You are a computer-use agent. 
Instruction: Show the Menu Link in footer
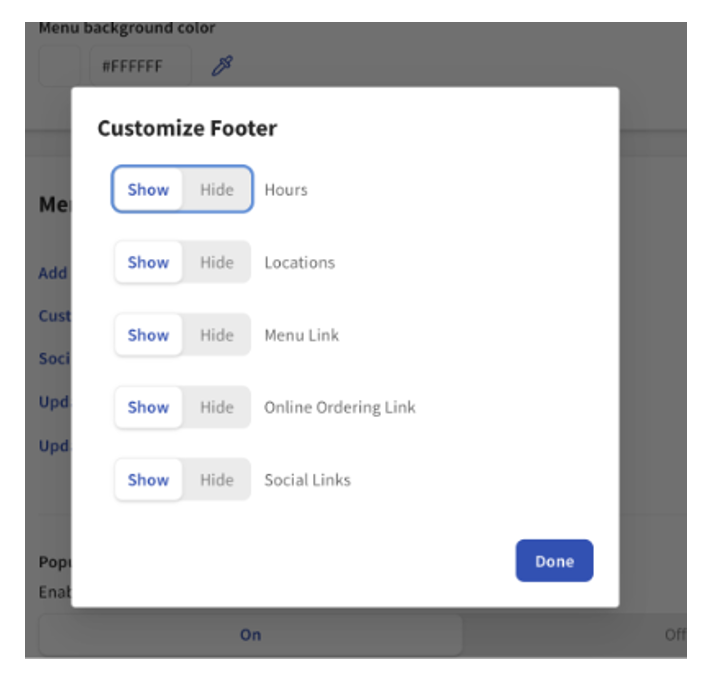coord(148,335)
